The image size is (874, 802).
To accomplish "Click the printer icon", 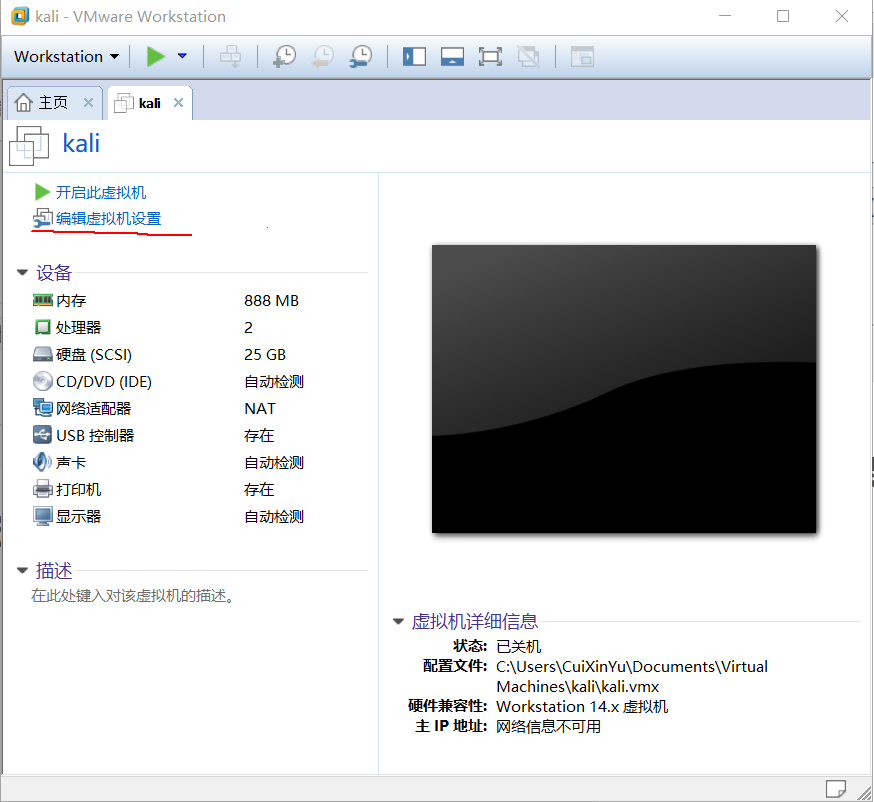I will point(42,489).
